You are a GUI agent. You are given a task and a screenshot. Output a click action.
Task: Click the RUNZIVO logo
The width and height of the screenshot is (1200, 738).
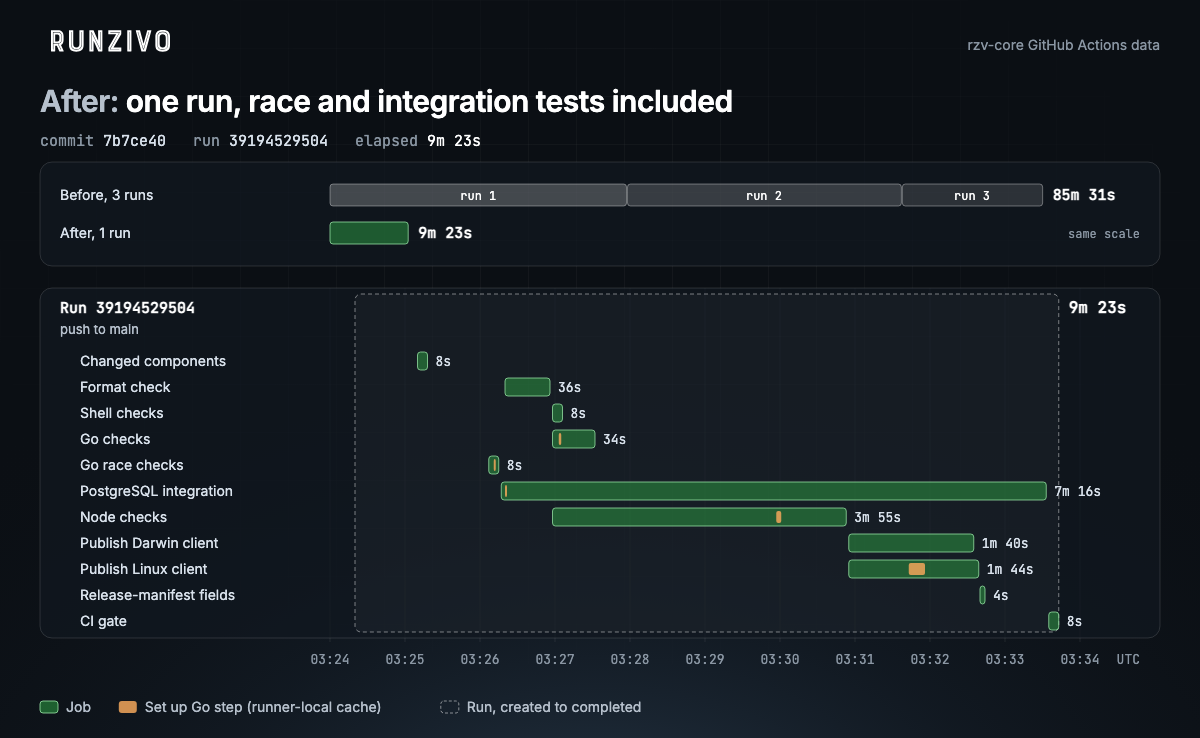pos(110,41)
